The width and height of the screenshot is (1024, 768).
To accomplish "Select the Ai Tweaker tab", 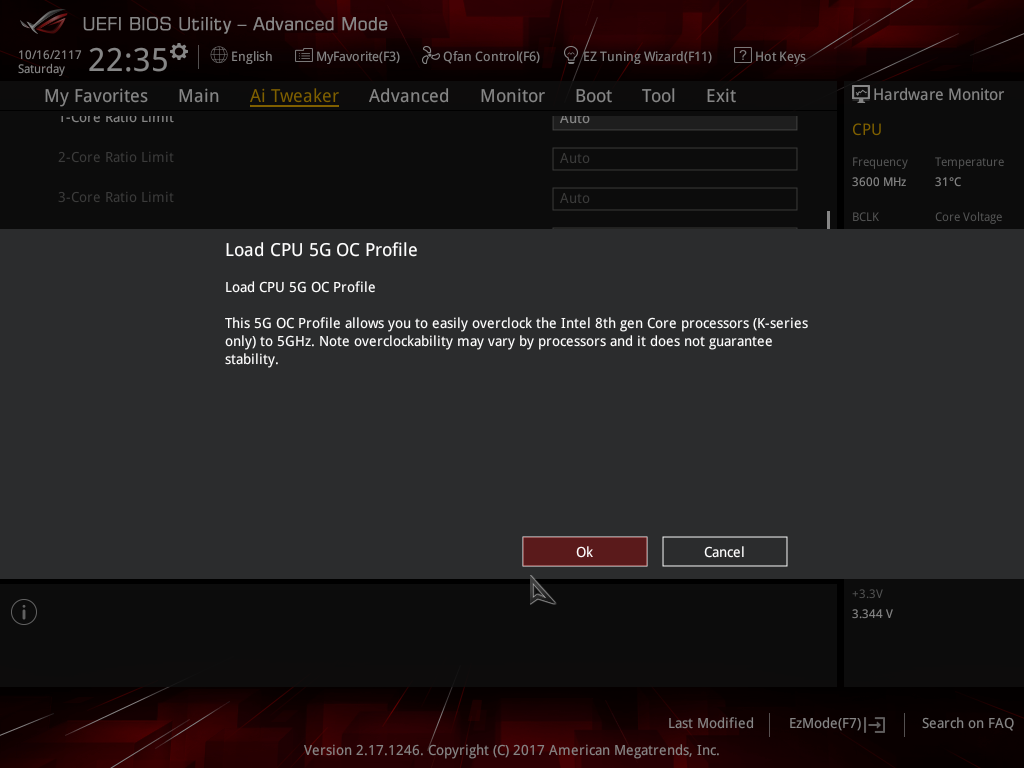I will point(294,96).
